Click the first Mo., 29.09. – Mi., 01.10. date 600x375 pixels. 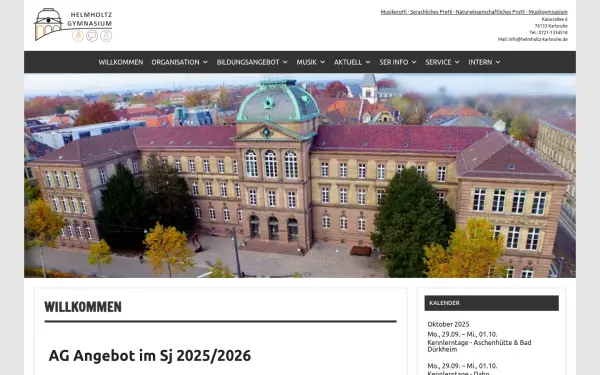click(x=462, y=334)
